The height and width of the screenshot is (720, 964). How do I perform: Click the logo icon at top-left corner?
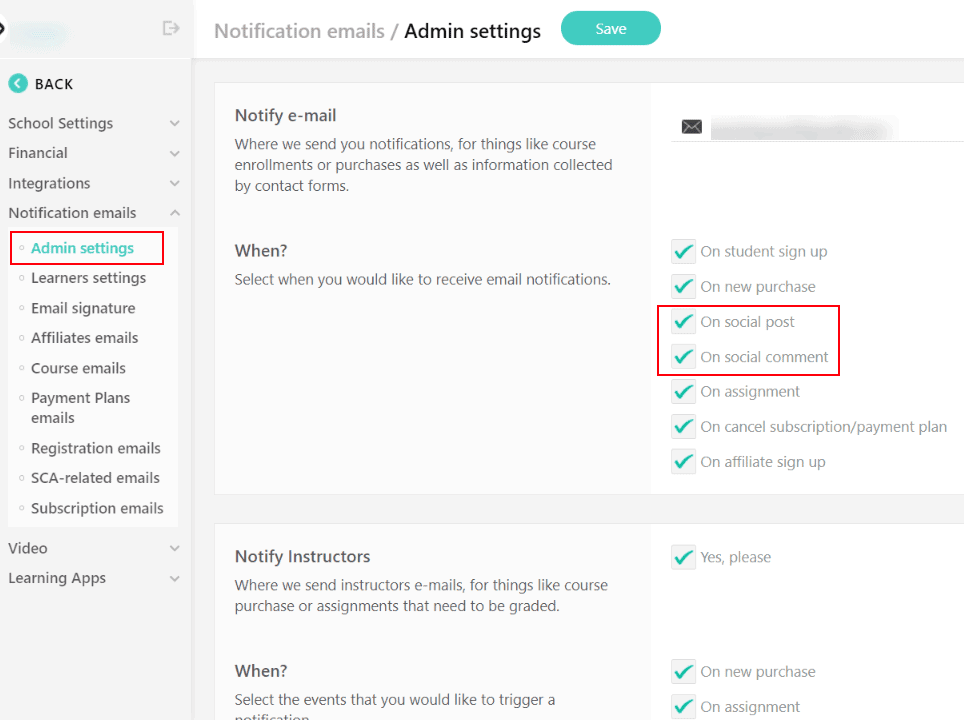click(3, 28)
